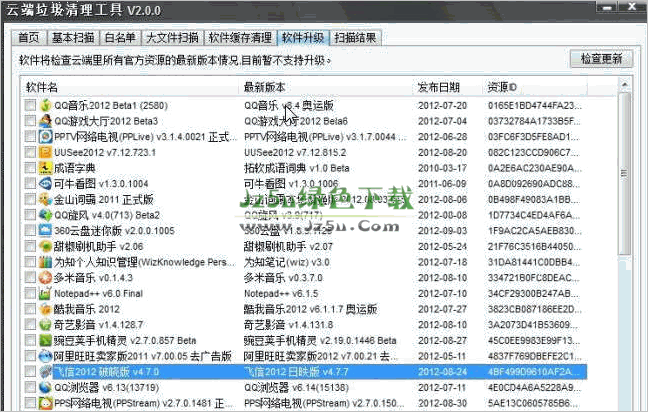Check the 金山词霸 2011 正式版 checkbox

click(30, 200)
